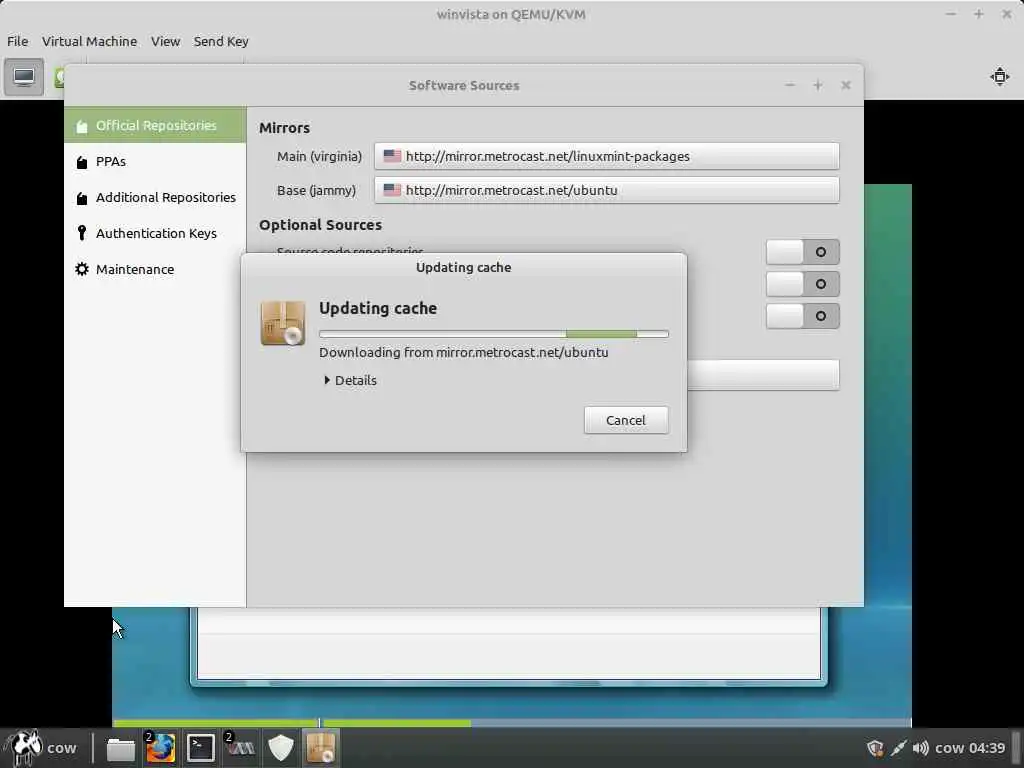Click the US flag on the Main mirror field

point(392,156)
